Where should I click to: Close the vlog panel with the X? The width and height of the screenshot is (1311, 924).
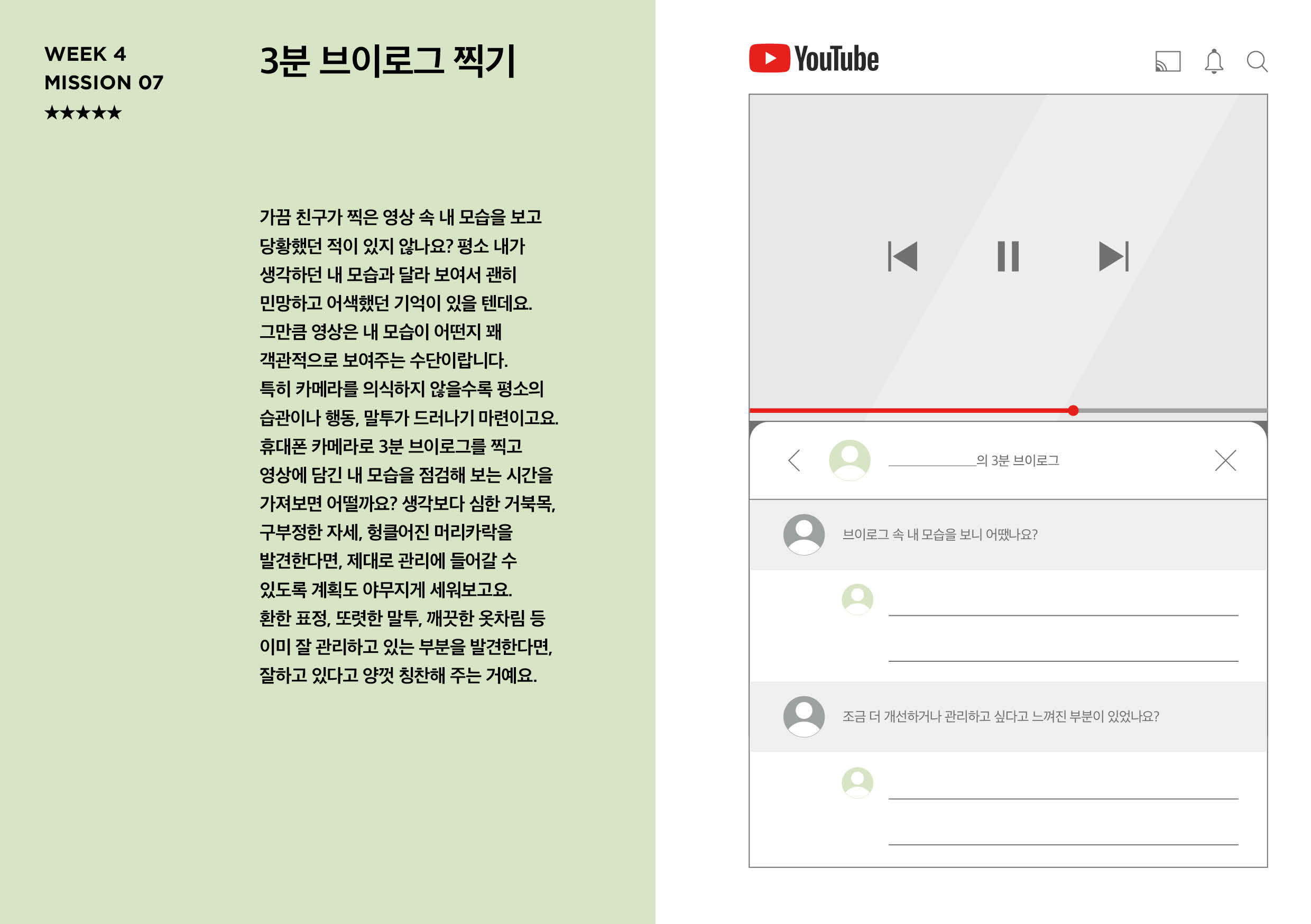coord(1225,460)
